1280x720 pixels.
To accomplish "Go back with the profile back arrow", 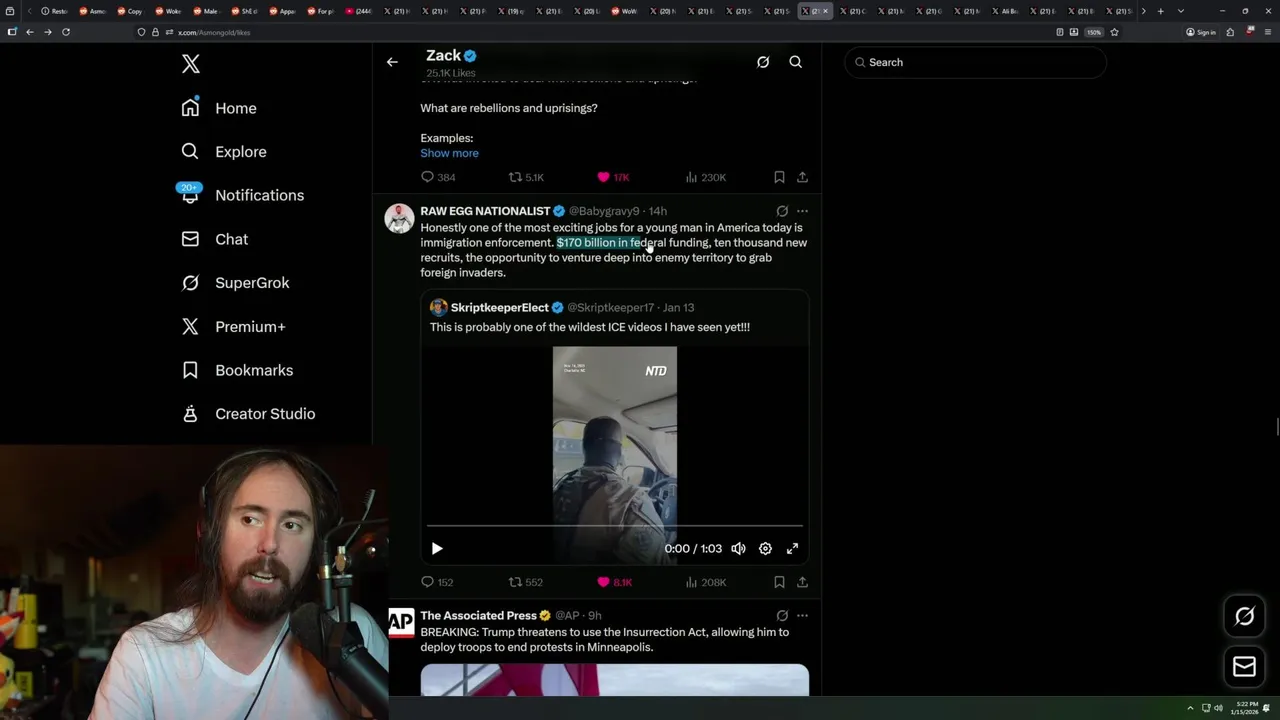I will [392, 62].
